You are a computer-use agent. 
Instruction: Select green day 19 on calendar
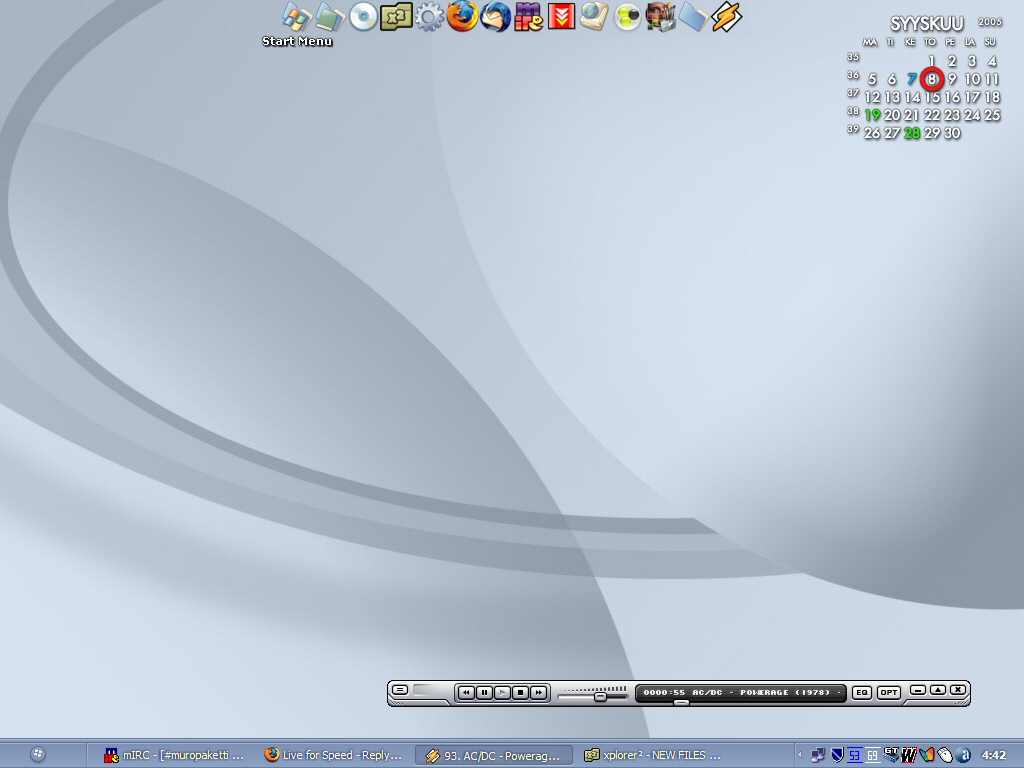pos(872,115)
